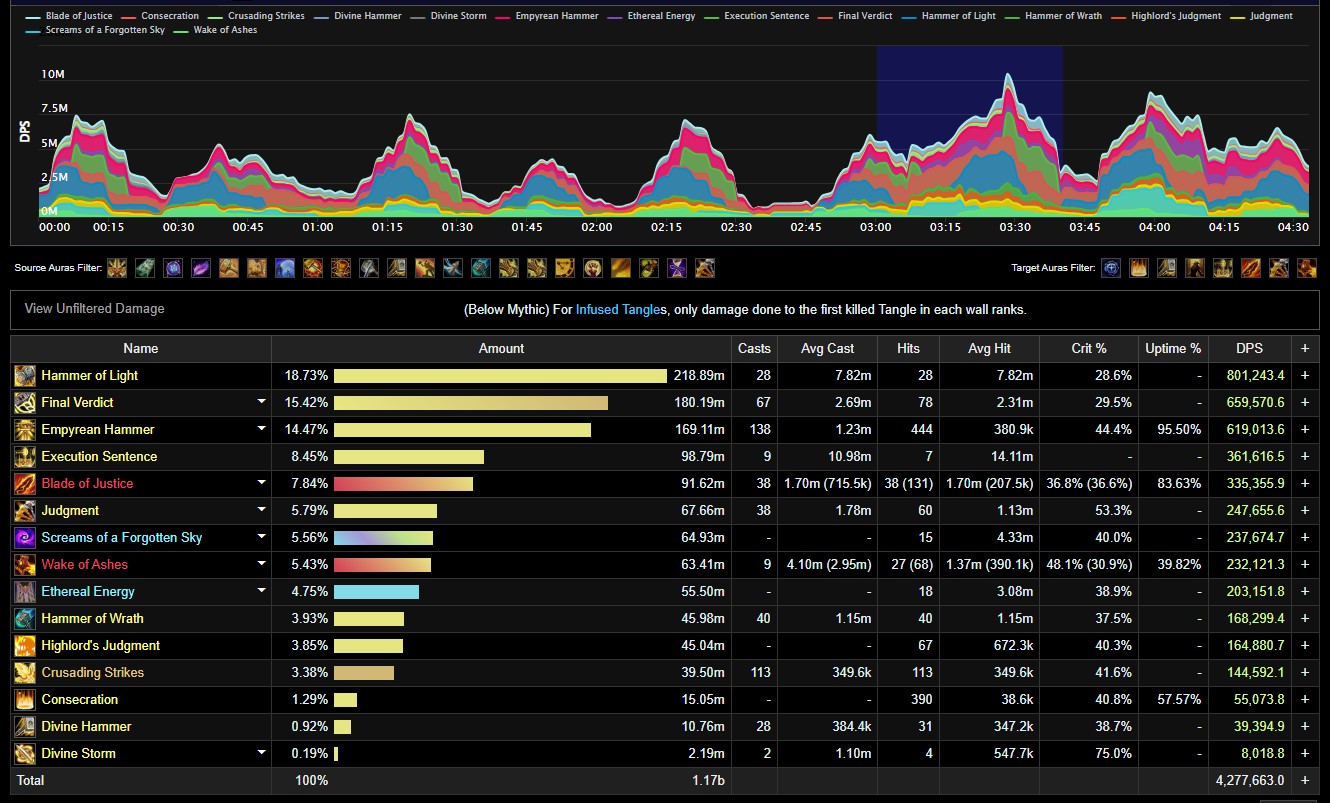This screenshot has height=803, width=1330.
Task: Click the 02:00 label on chart time axis
Action: point(597,228)
